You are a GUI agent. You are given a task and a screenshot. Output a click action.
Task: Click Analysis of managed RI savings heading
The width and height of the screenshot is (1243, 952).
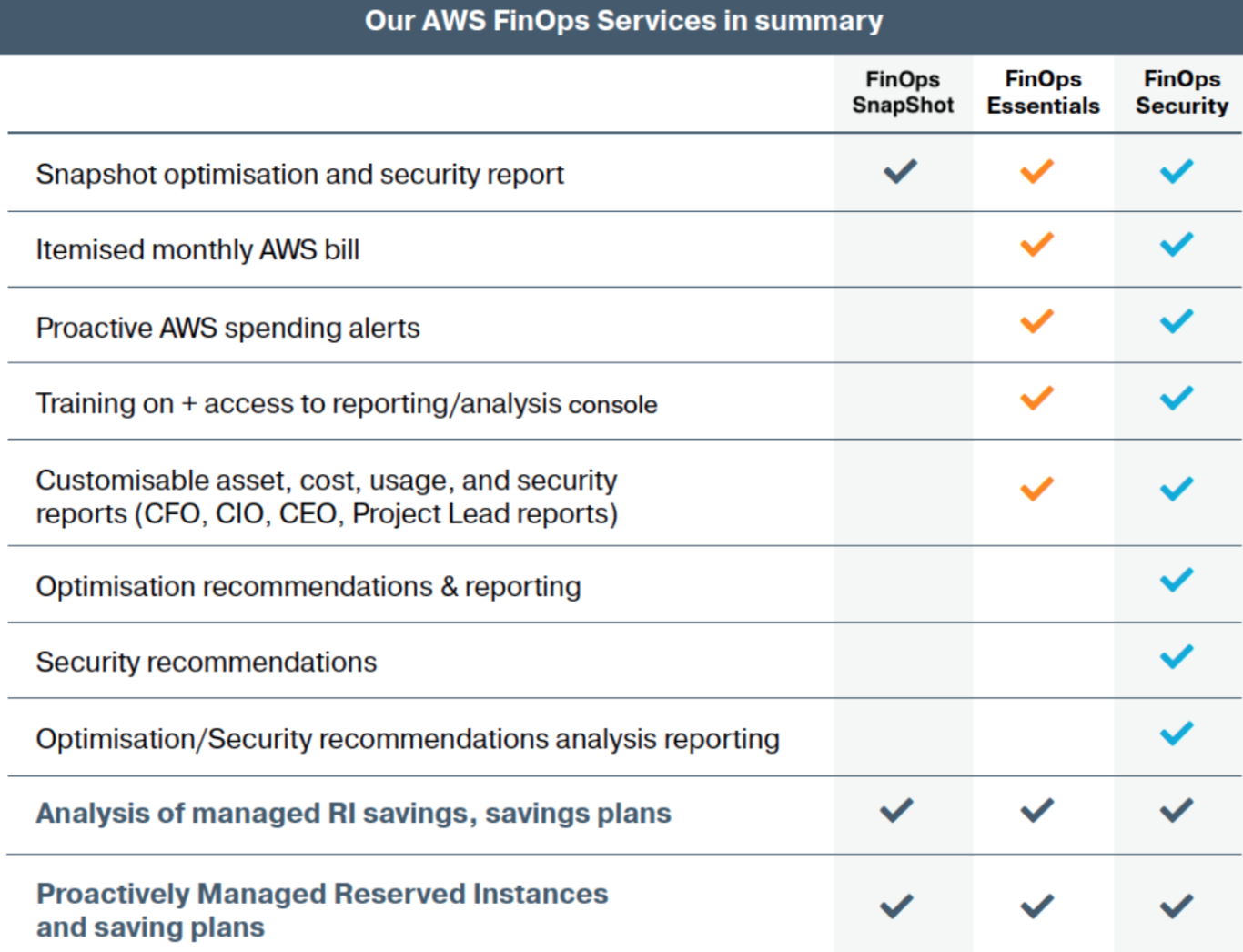(x=353, y=813)
